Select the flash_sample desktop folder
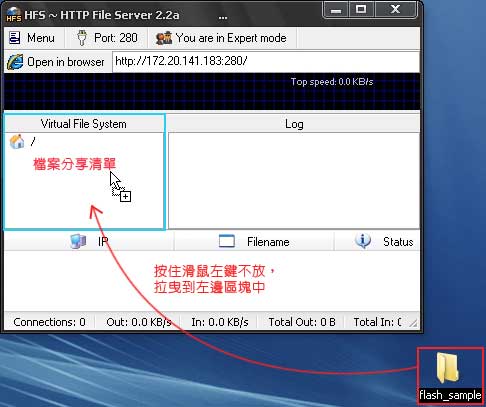Image resolution: width=486 pixels, height=407 pixels. [x=450, y=376]
